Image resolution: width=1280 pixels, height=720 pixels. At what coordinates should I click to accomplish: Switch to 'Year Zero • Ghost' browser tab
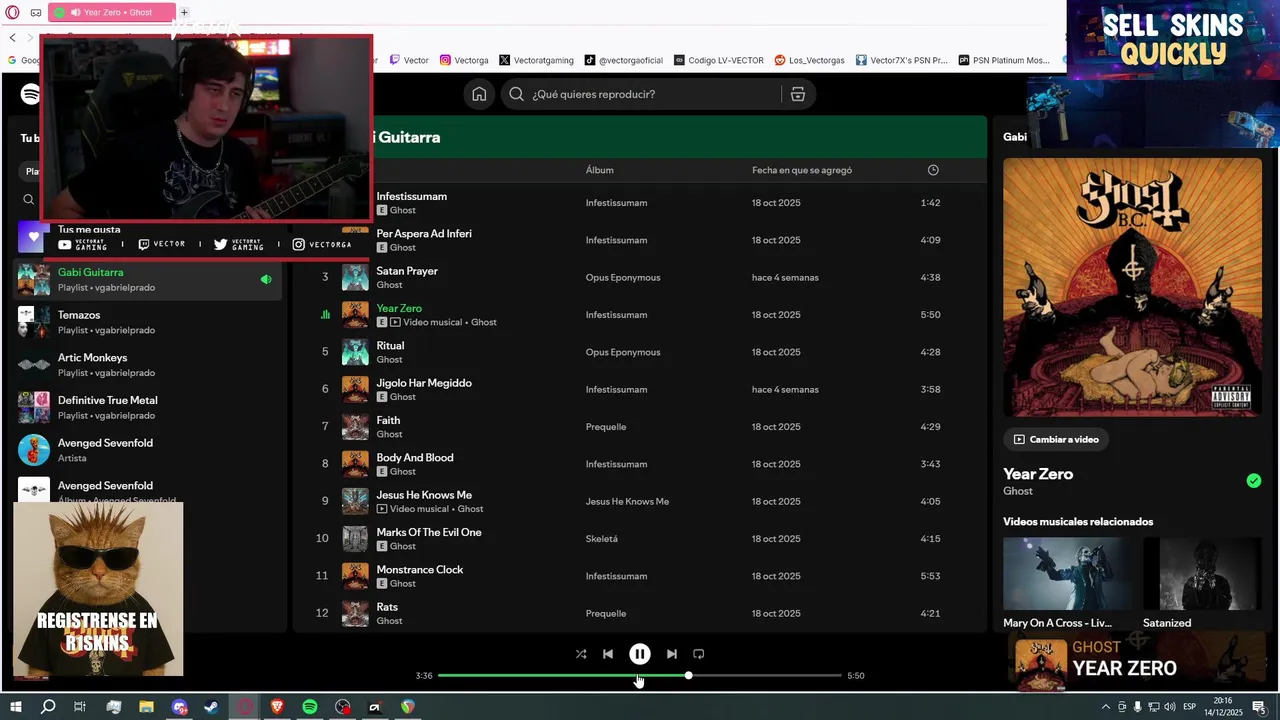pos(111,12)
